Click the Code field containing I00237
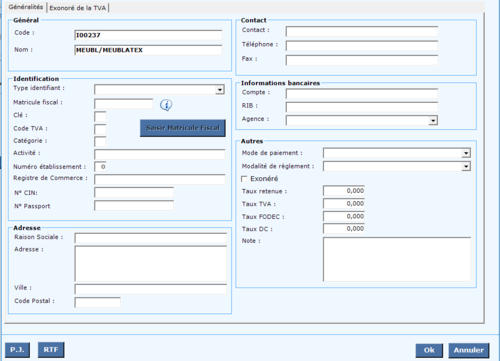 pos(148,35)
